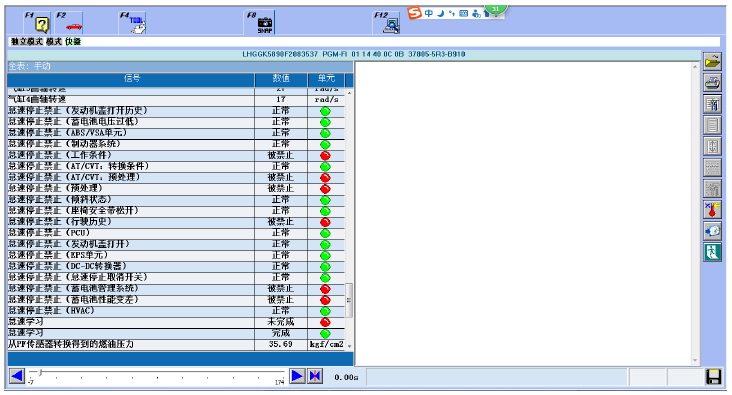Click the open folder icon in right sidebar
This screenshot has width=732, height=395.
point(712,62)
